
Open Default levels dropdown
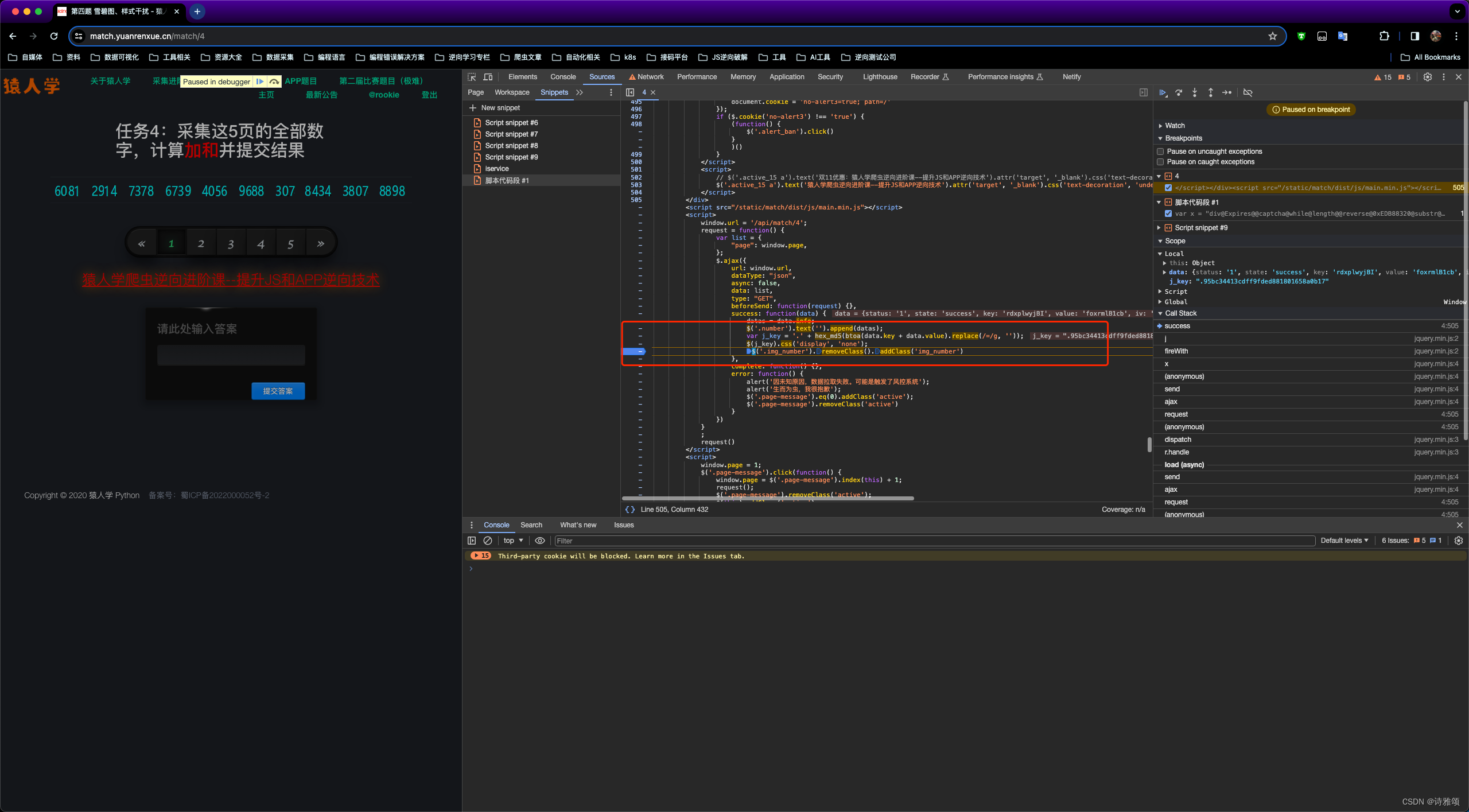point(1344,541)
